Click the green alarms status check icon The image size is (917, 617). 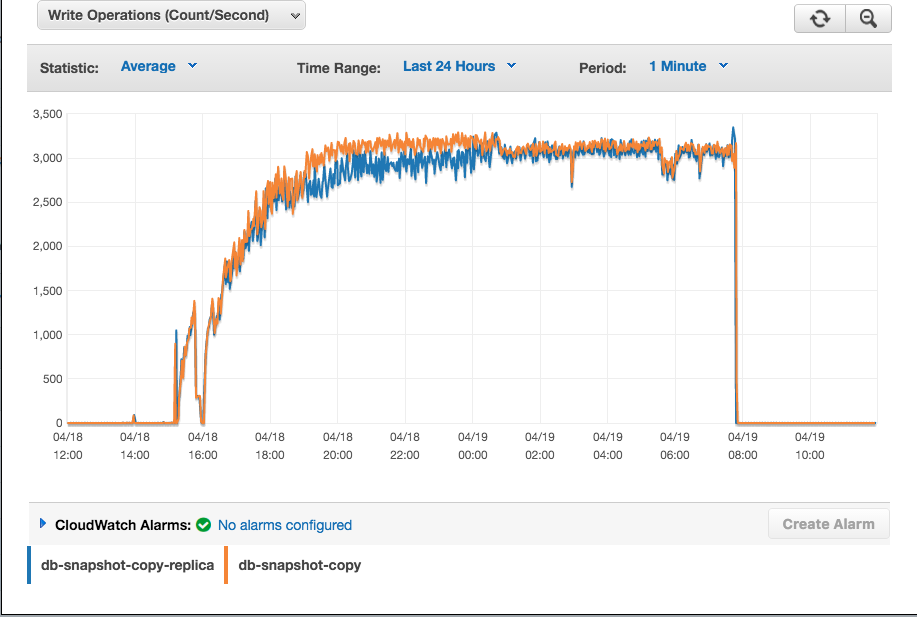point(204,525)
